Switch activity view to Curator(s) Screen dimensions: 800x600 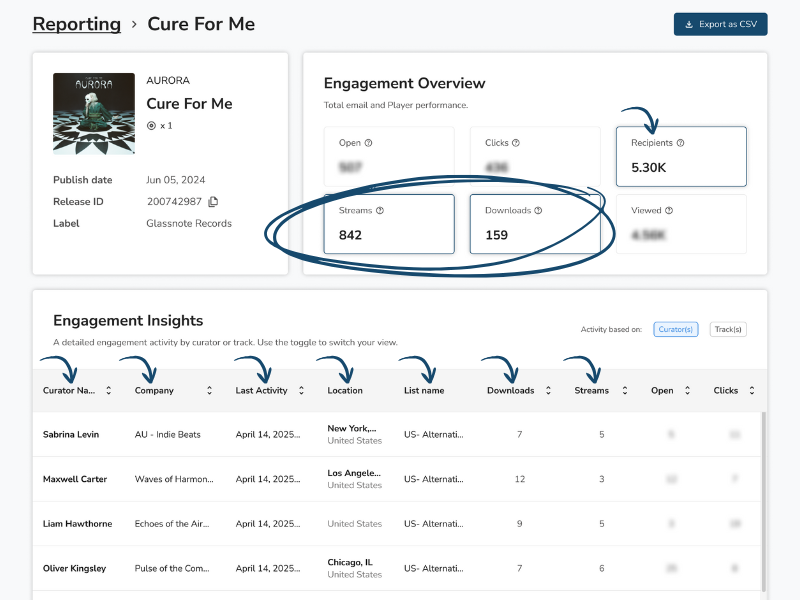click(x=675, y=329)
